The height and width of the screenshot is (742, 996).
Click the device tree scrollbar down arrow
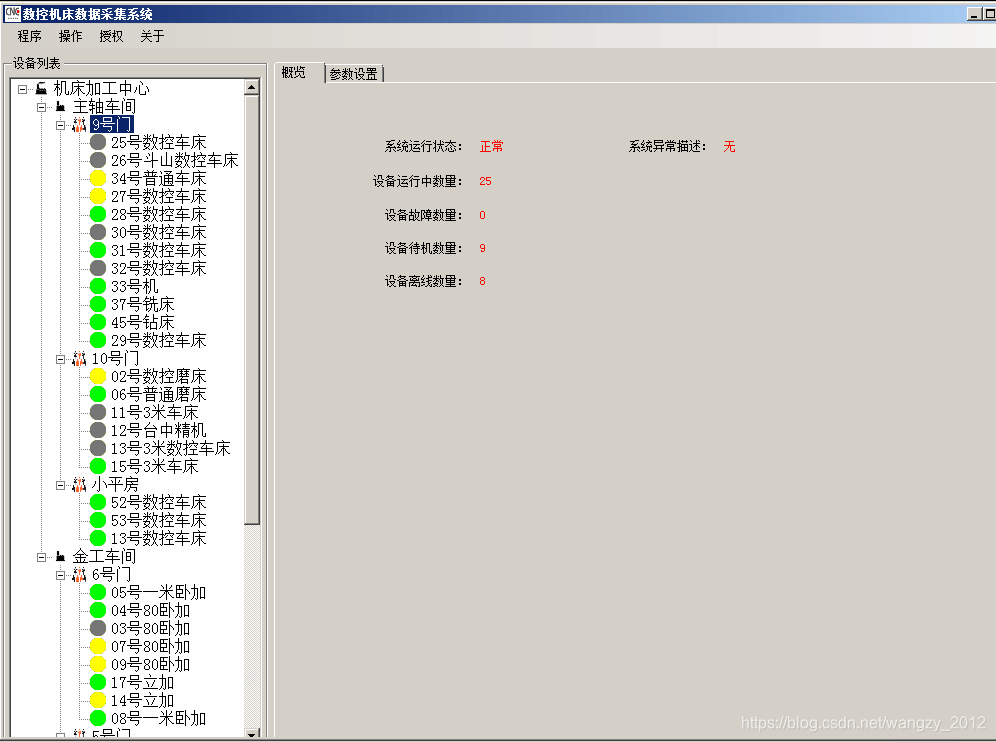[253, 733]
